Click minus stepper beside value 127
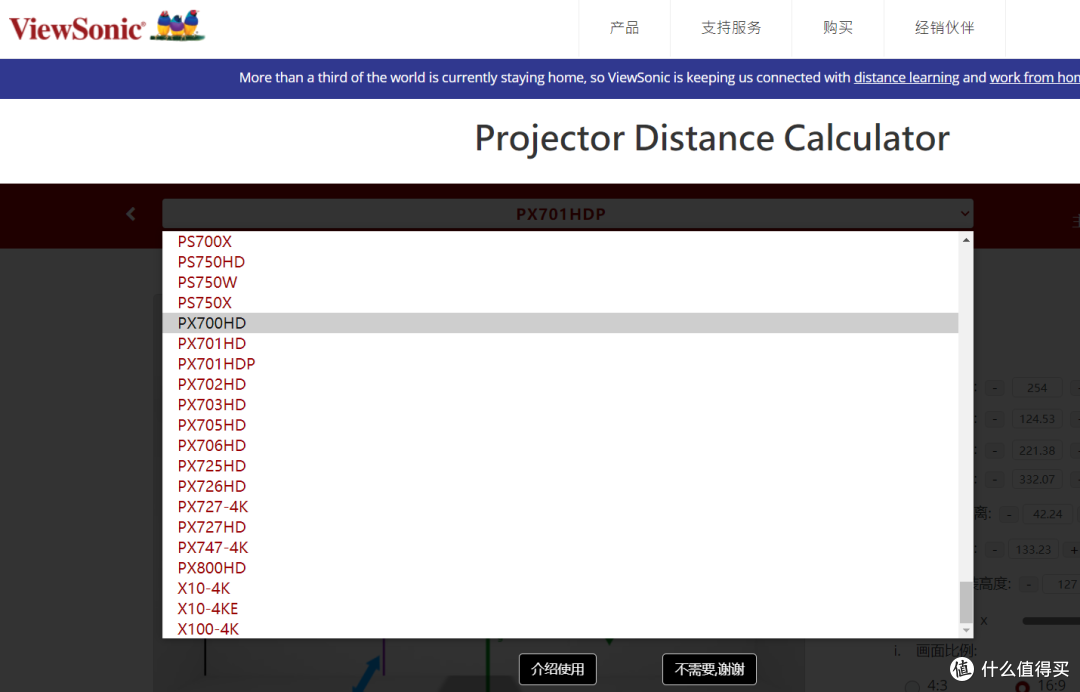Image resolution: width=1080 pixels, height=692 pixels. point(1029,585)
